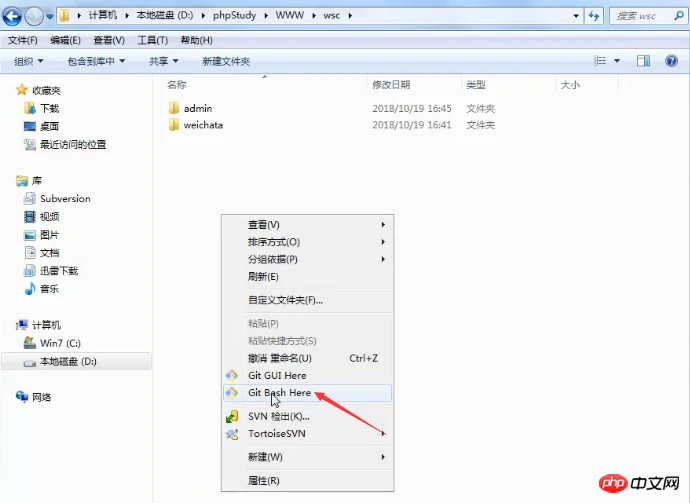Viewport: 690px width, 503px height.
Task: Click the Subversion library icon
Action: [x=30, y=198]
